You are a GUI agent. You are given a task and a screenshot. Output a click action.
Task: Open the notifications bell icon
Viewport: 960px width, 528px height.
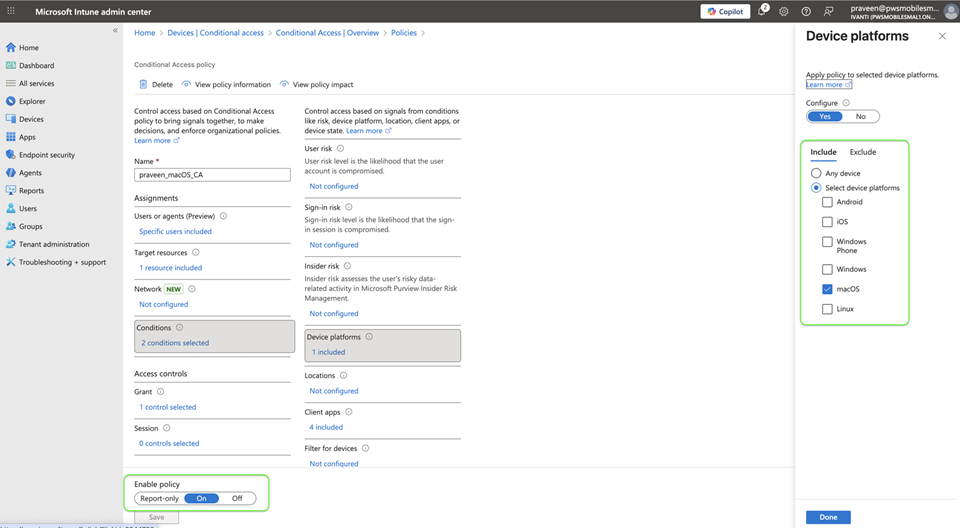point(762,12)
